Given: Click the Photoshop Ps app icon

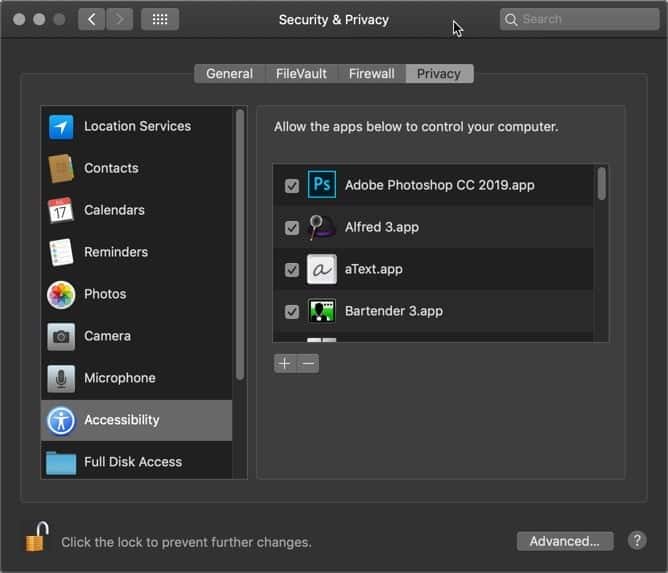Looking at the screenshot, I should (x=322, y=184).
